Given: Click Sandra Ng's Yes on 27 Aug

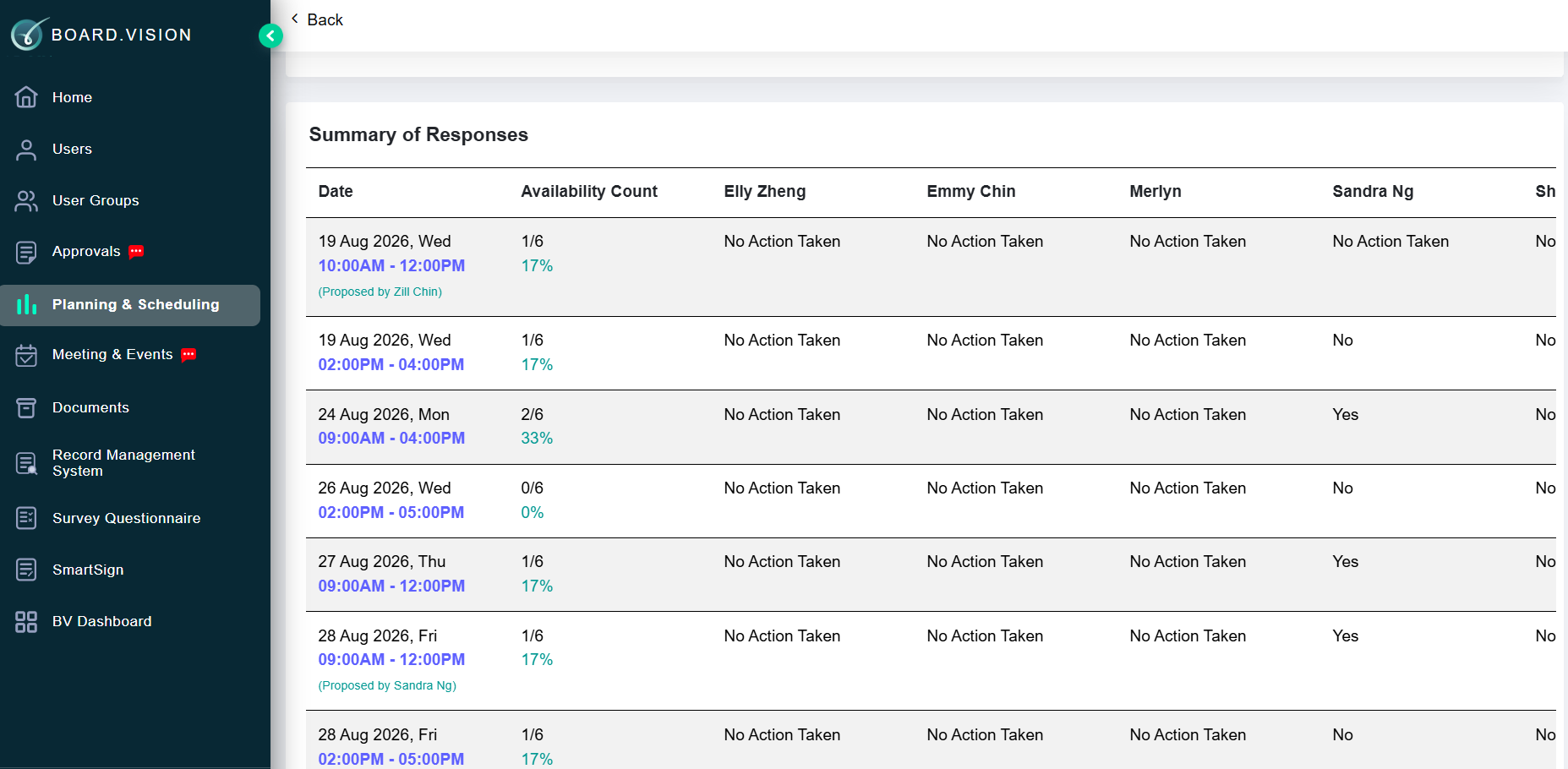Looking at the screenshot, I should click(1346, 562).
